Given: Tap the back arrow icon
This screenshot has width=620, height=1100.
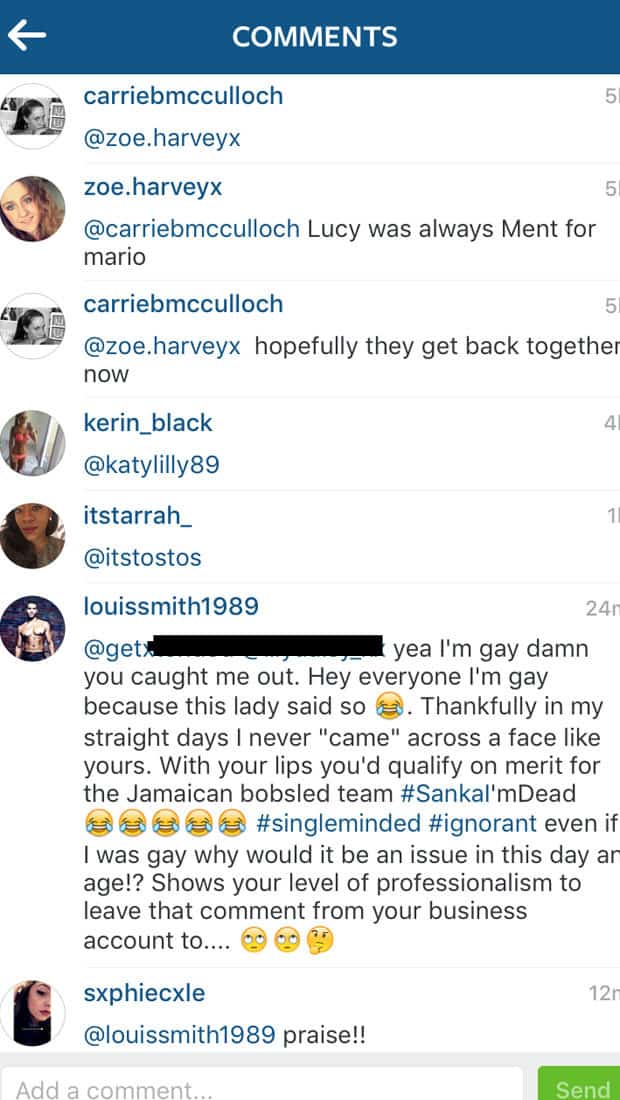Looking at the screenshot, I should [27, 36].
